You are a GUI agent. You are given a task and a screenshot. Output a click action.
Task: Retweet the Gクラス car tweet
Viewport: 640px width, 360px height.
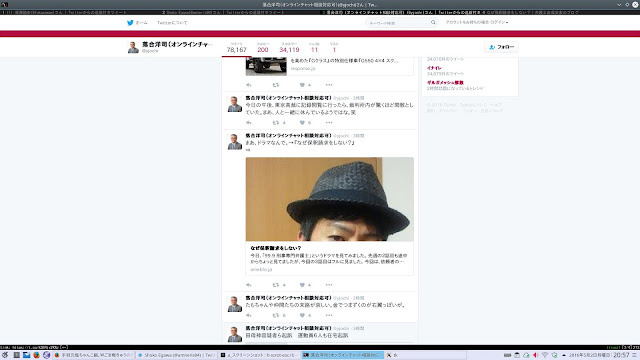[276, 85]
